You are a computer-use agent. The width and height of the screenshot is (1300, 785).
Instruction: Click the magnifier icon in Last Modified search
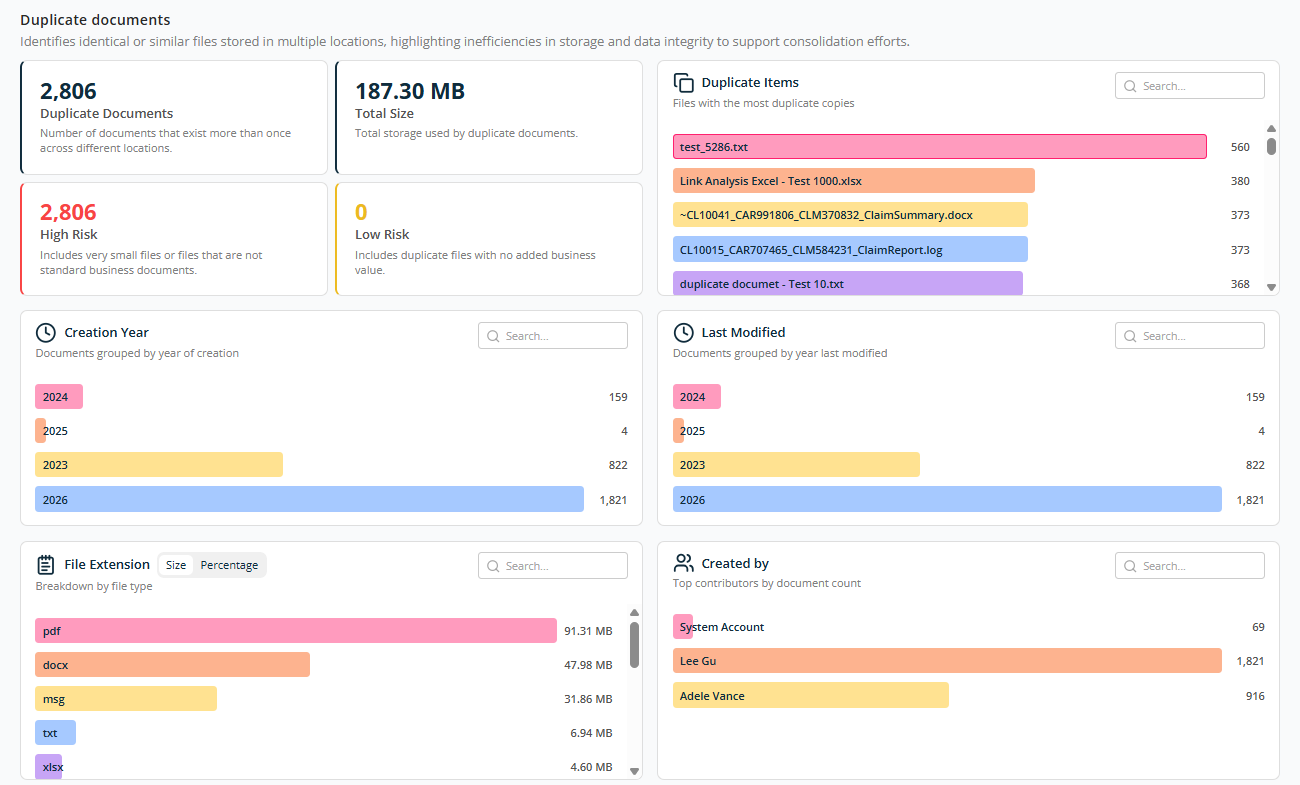point(1131,336)
